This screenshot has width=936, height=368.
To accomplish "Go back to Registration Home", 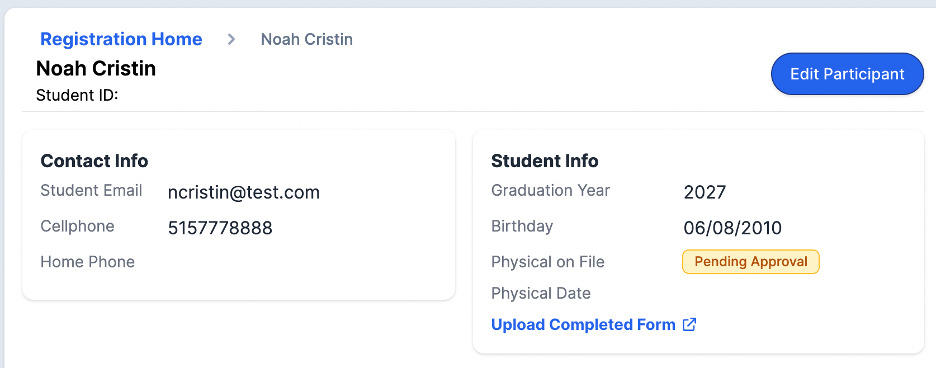I will pos(121,39).
